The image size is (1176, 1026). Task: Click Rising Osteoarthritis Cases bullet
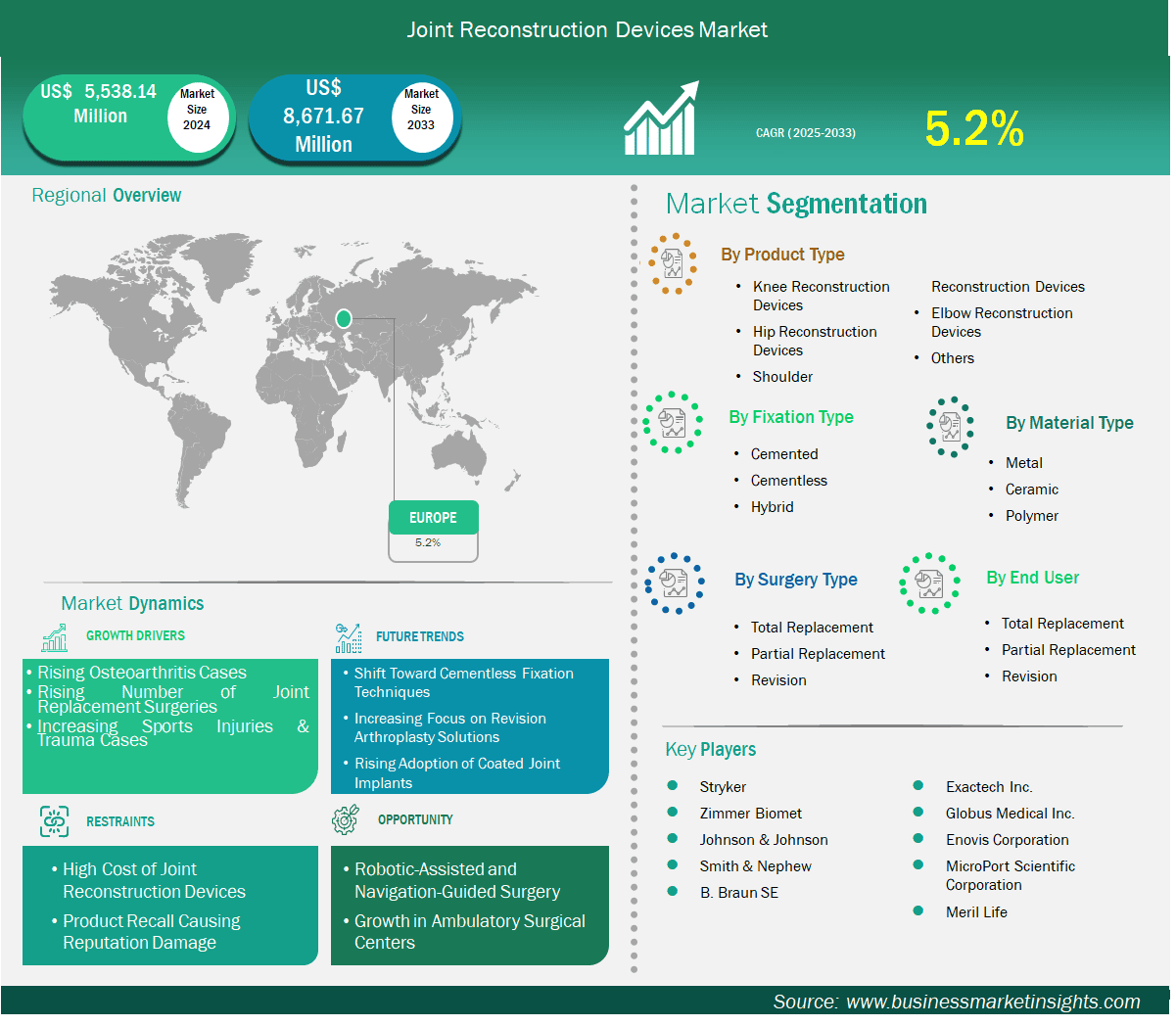[x=142, y=673]
